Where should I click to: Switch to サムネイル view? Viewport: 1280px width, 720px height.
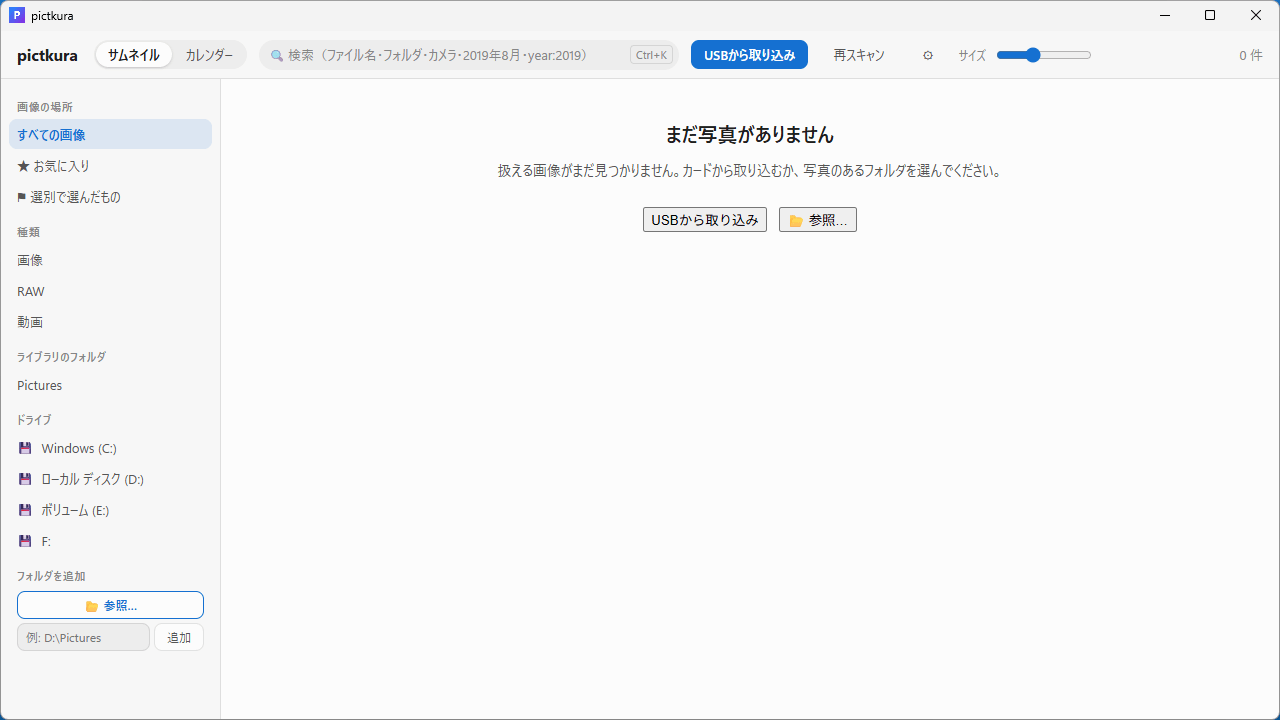click(134, 55)
